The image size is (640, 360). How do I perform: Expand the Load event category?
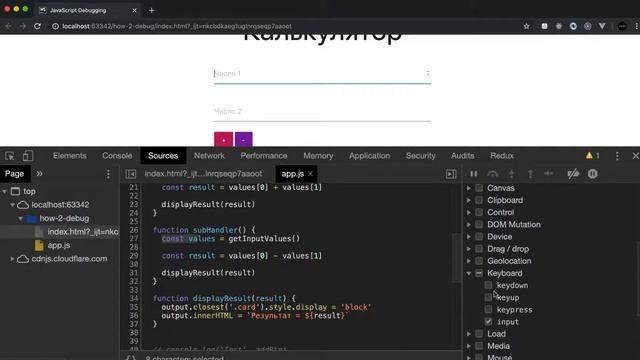click(469, 334)
